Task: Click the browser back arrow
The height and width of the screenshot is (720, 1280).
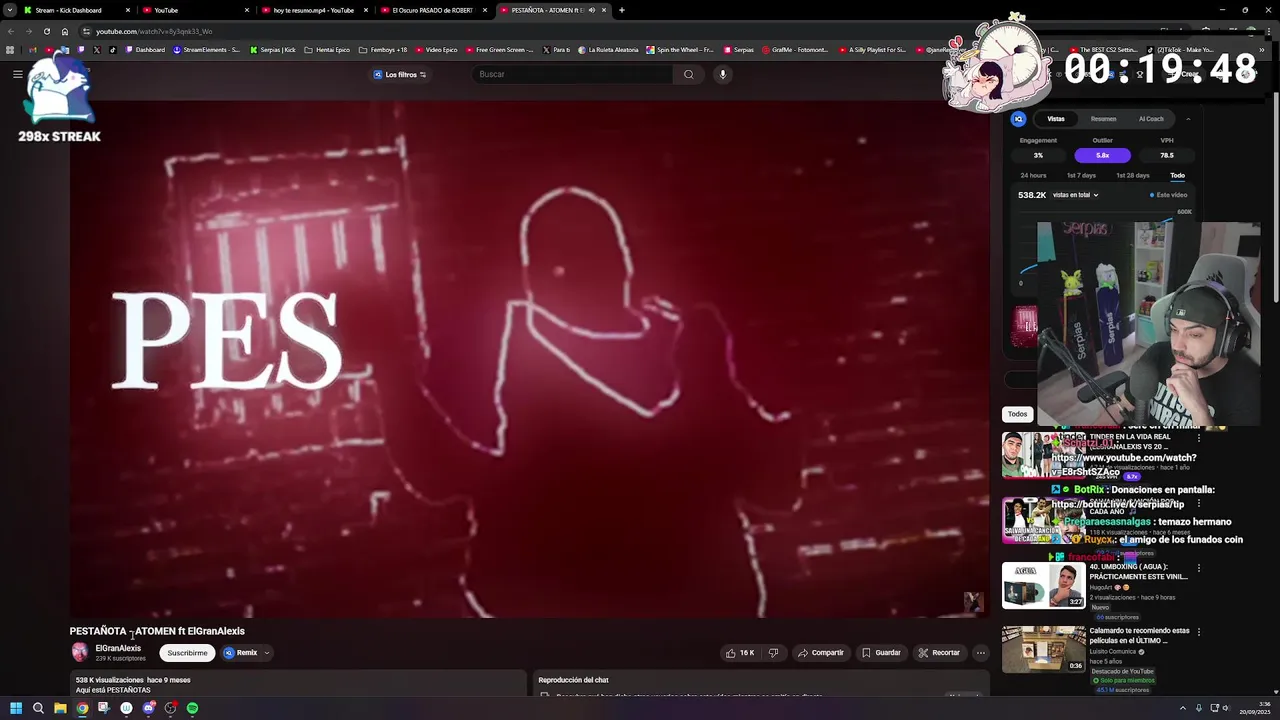Action: point(11,31)
